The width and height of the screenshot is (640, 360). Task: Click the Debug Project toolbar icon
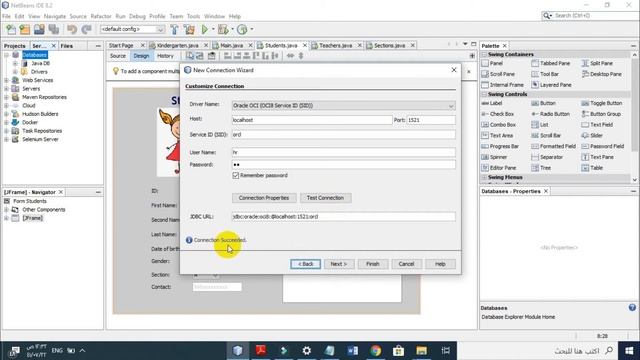[x=223, y=29]
